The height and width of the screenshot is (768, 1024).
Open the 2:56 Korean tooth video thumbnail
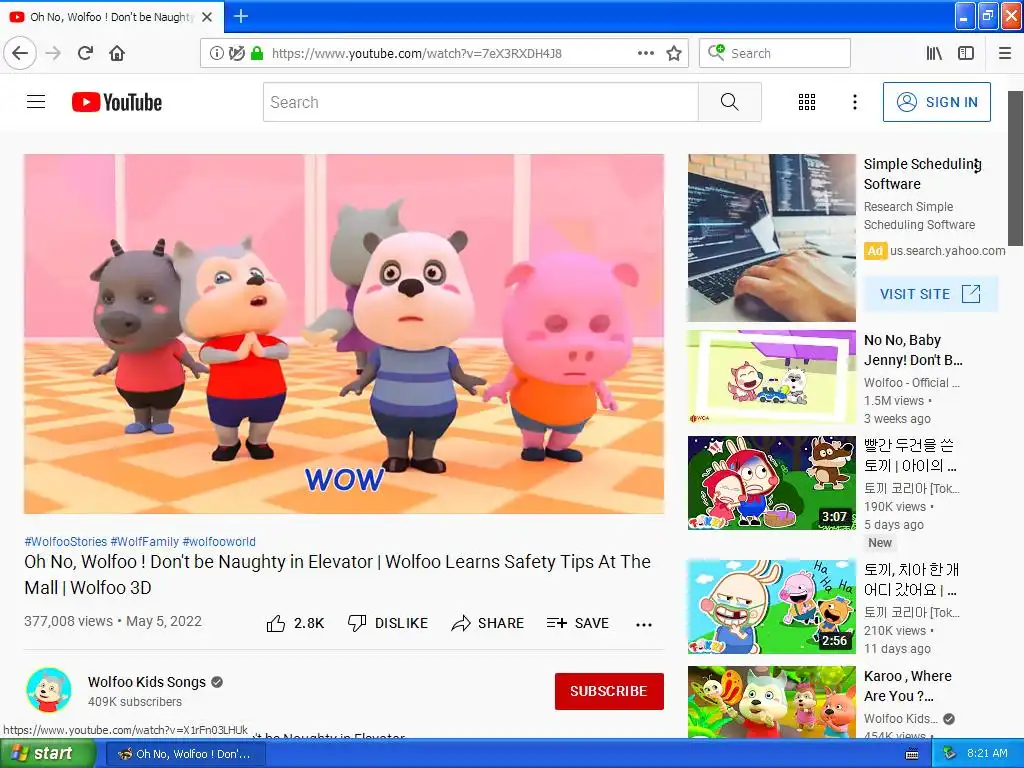point(771,607)
